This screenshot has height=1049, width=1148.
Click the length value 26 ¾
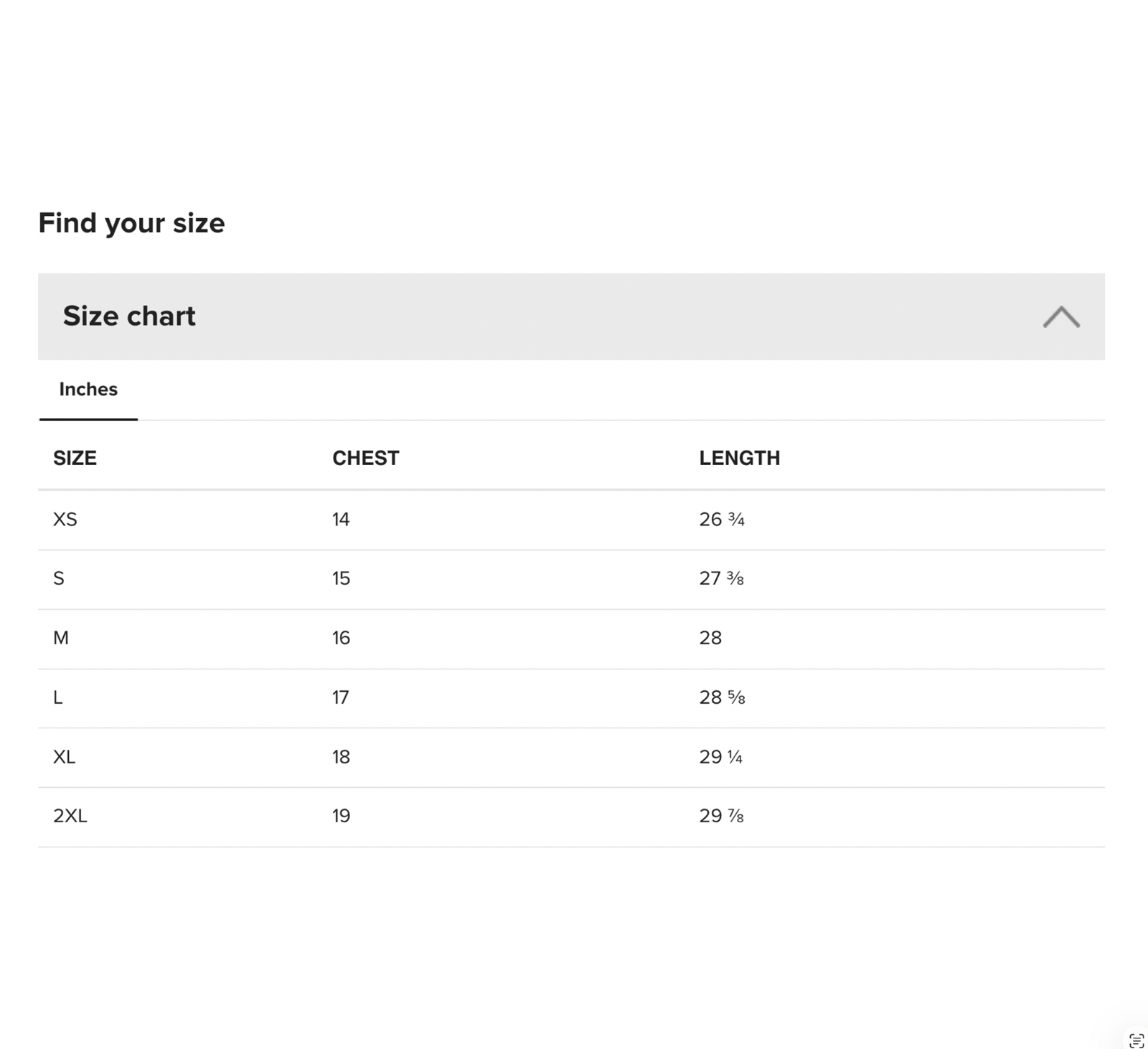tap(722, 519)
